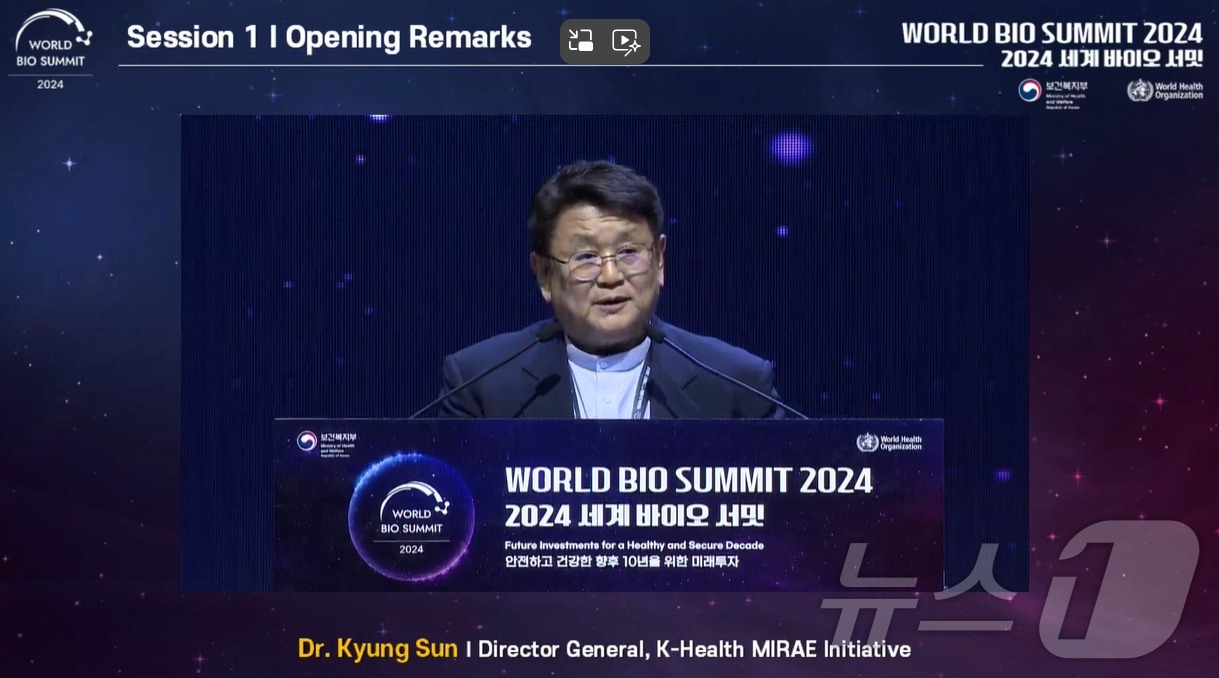
Task: Click the World Health Organization logo top-right
Action: pos(1165,90)
